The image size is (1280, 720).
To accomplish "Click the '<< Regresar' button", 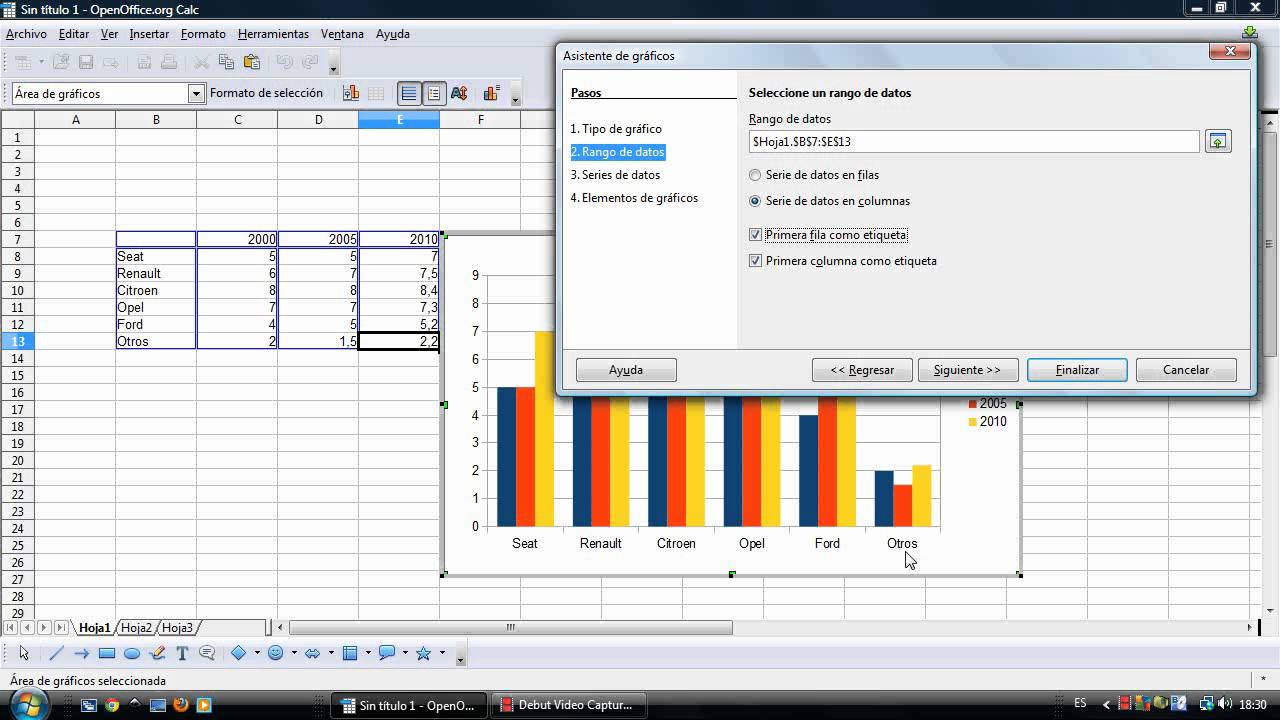I will click(x=862, y=370).
